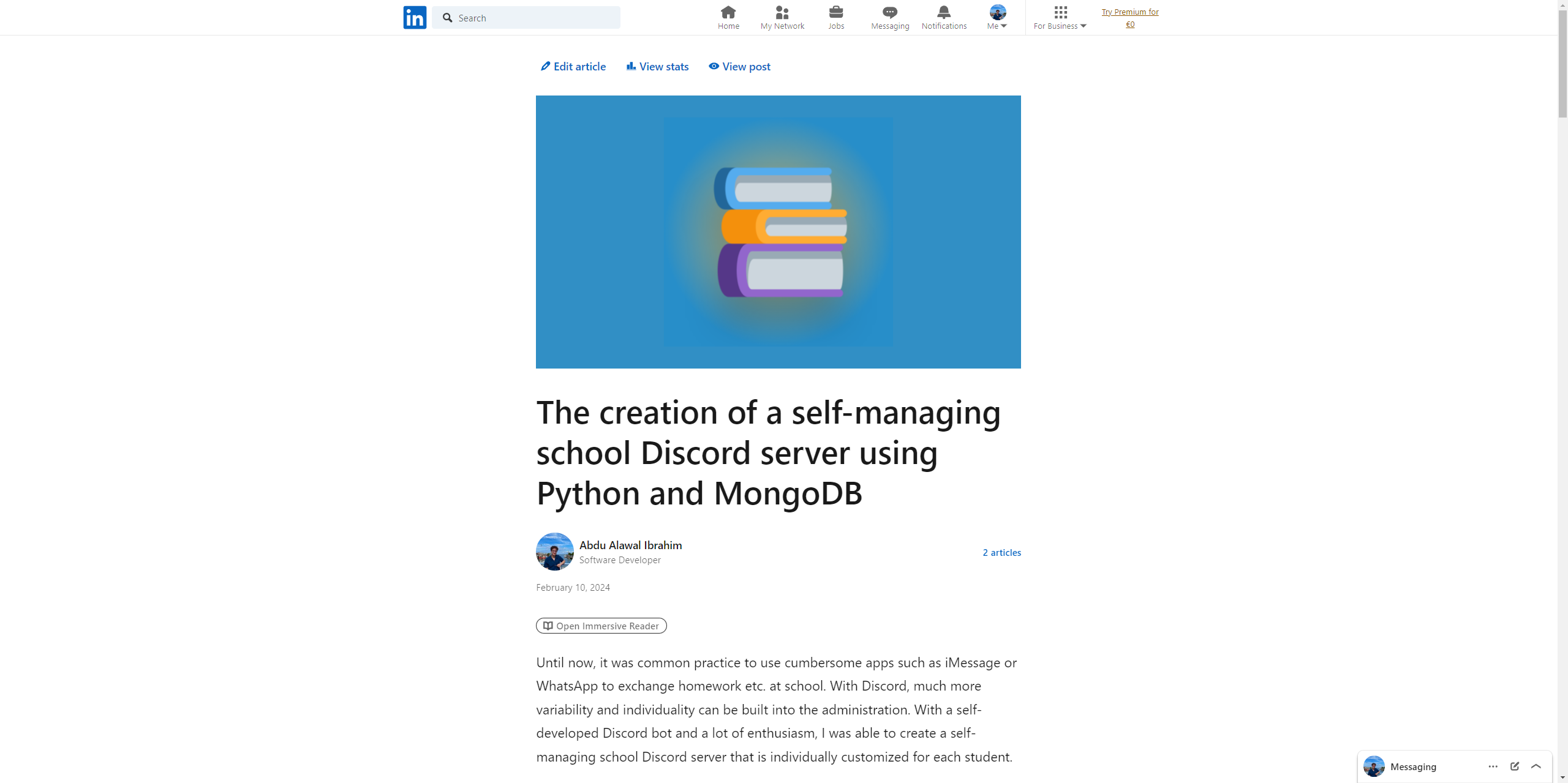This screenshot has height=783, width=1568.
Task: Go to Home in the navigation bar
Action: (x=728, y=18)
